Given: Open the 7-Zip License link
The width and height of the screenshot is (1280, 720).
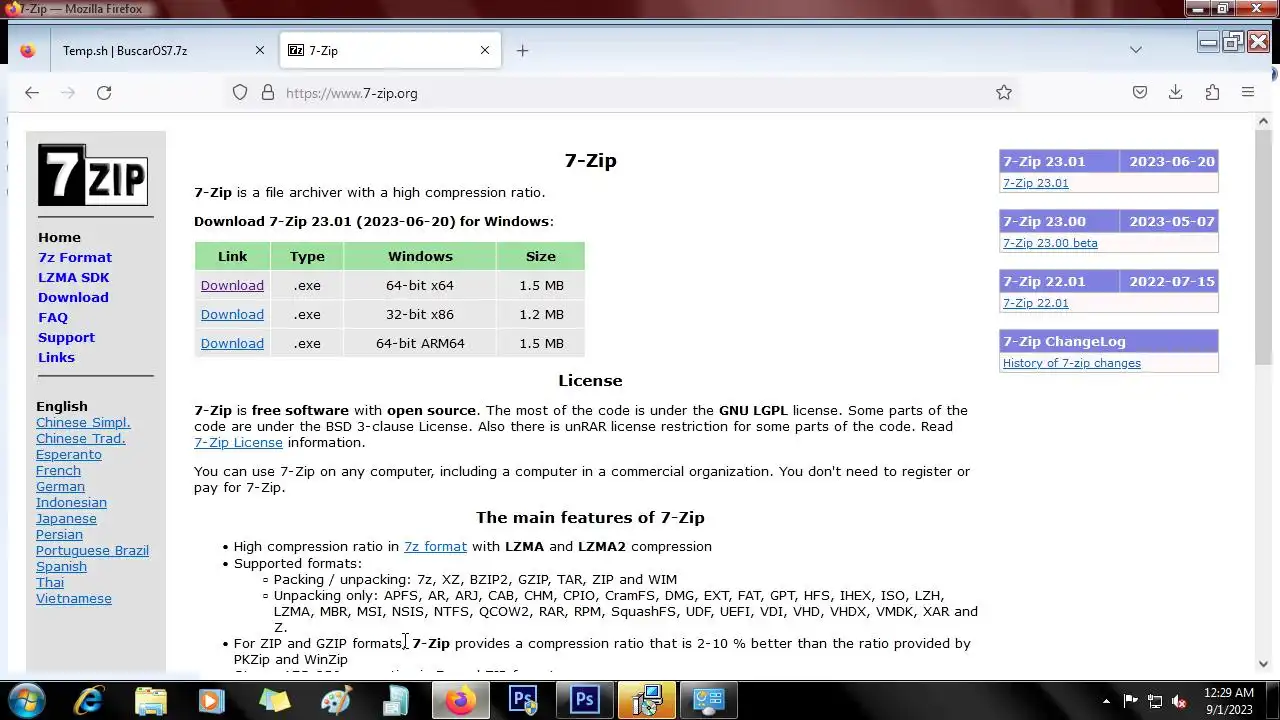Looking at the screenshot, I should point(238,443).
